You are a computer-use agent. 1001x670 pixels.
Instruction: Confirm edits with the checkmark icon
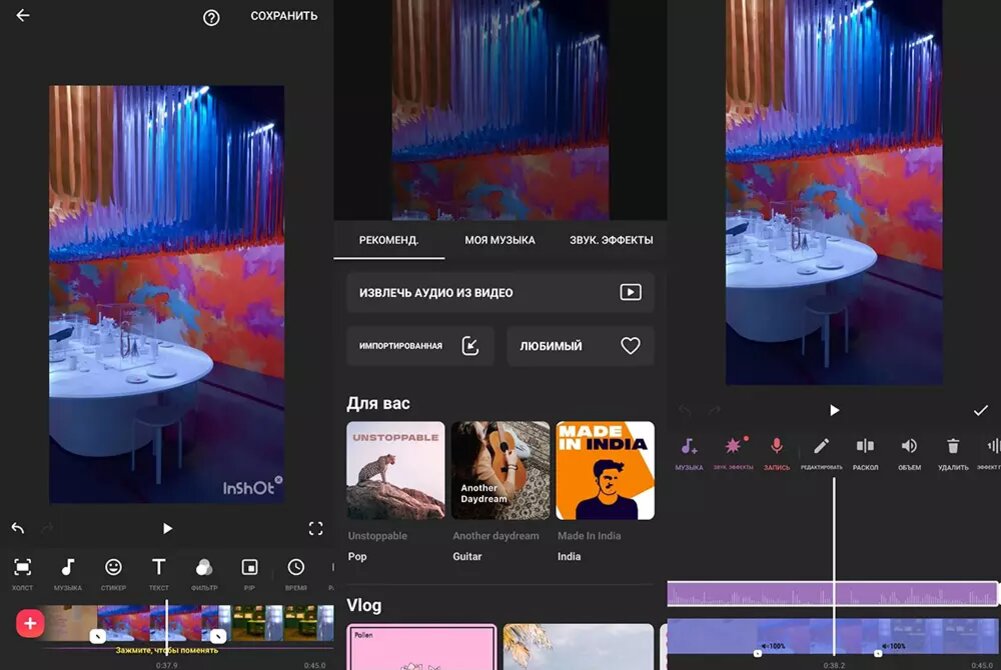(x=981, y=410)
